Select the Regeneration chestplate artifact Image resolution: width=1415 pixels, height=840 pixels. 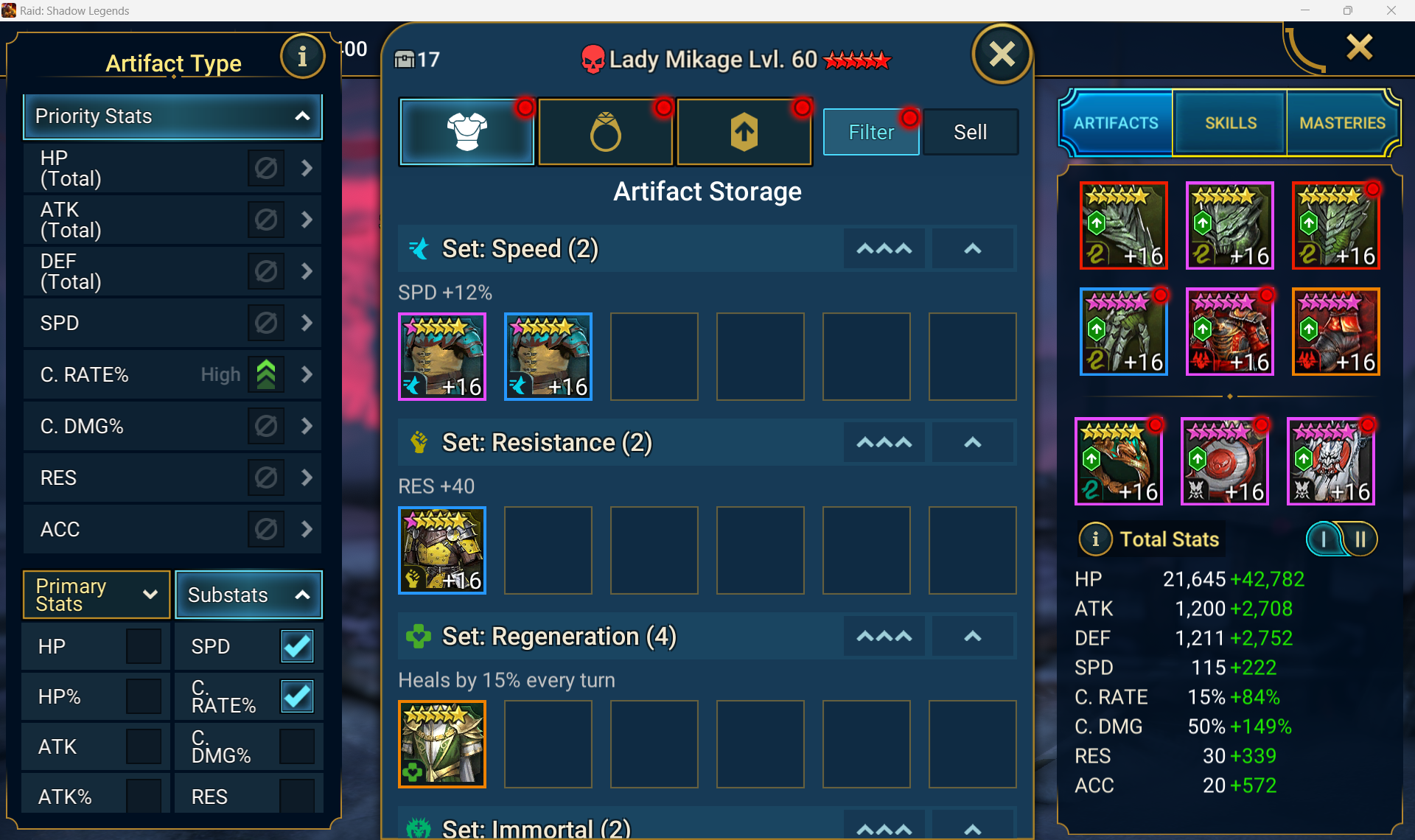[x=442, y=743]
